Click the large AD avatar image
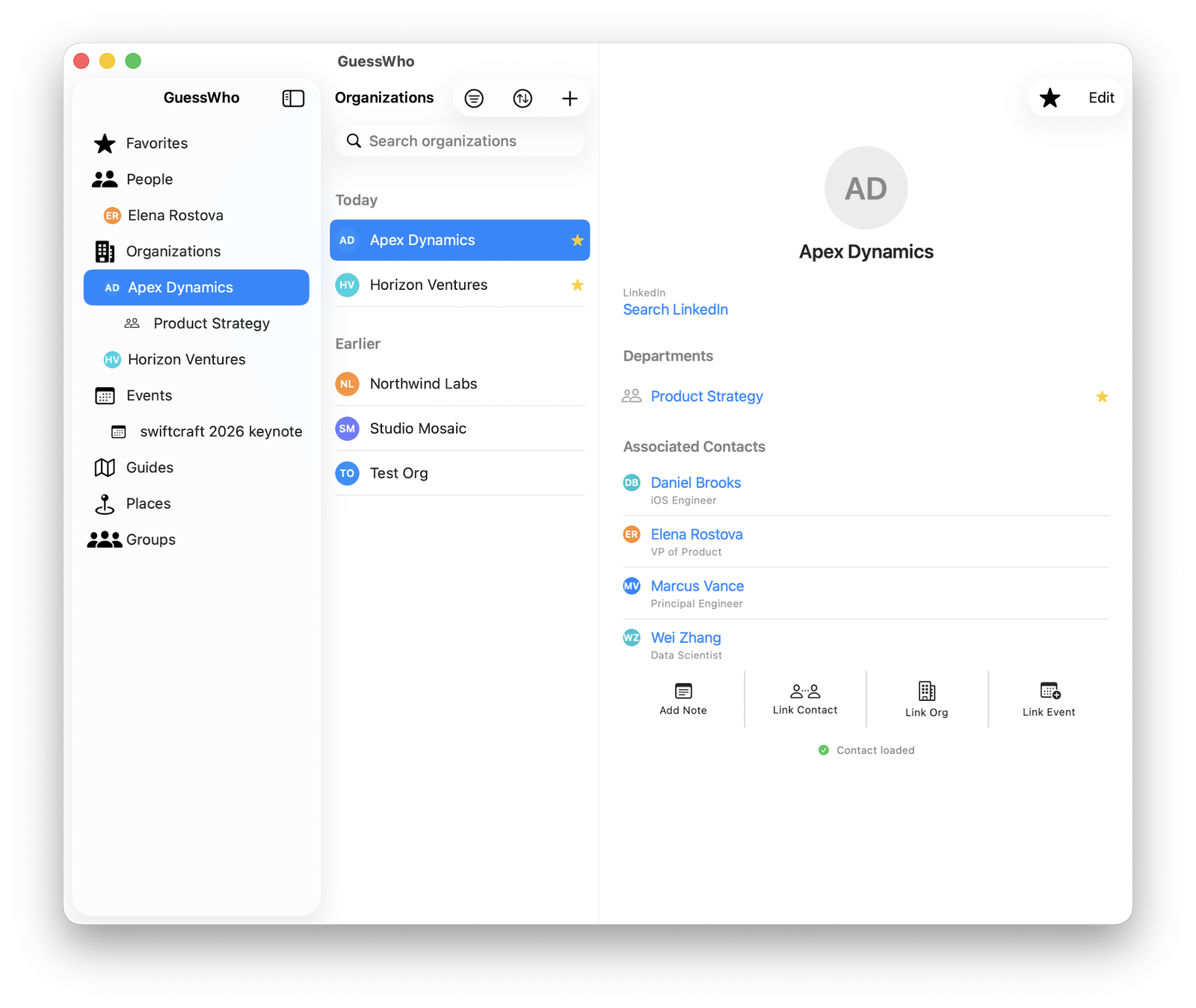The height and width of the screenshot is (1008, 1196). click(x=866, y=188)
